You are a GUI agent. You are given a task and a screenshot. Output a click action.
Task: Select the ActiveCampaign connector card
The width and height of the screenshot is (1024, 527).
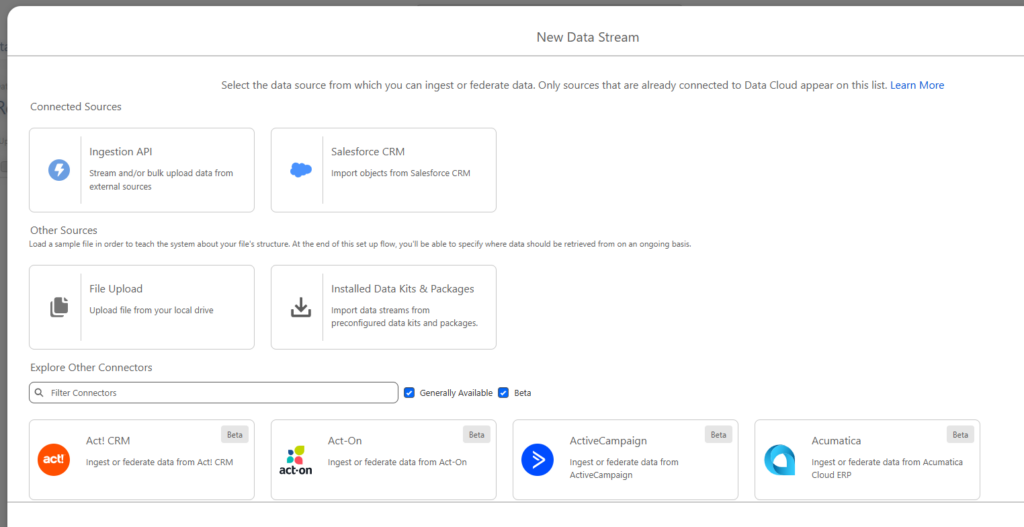(626, 460)
